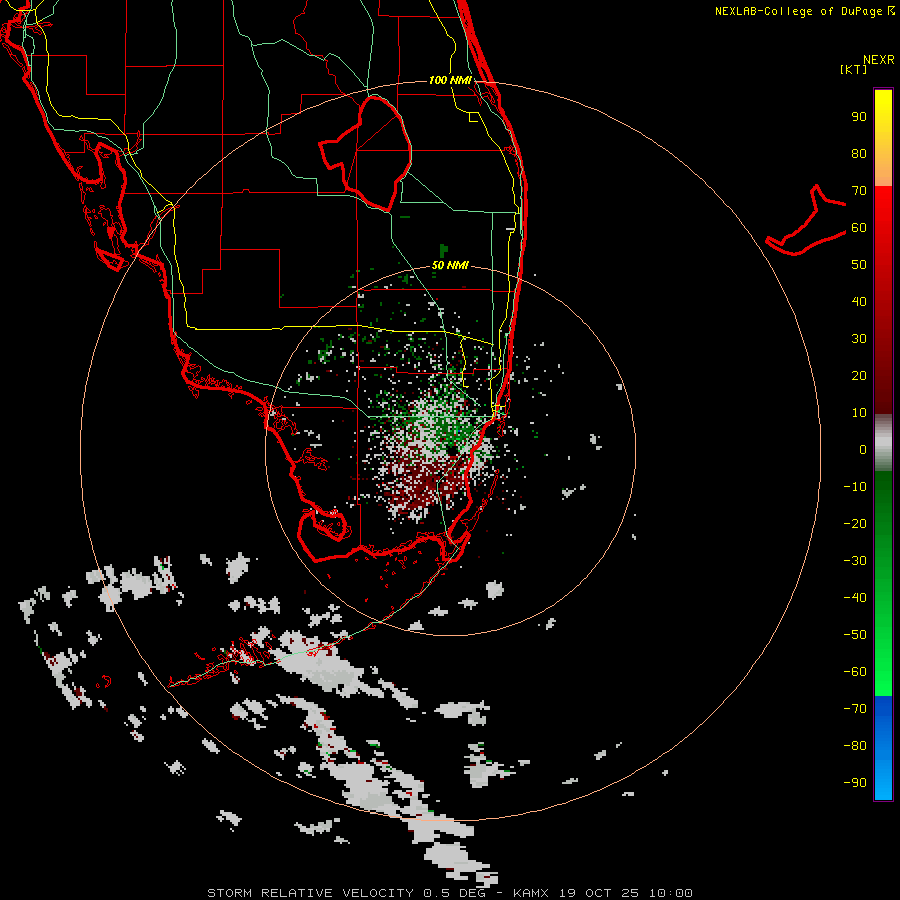Click the 20 value on velocity scale

(x=859, y=376)
